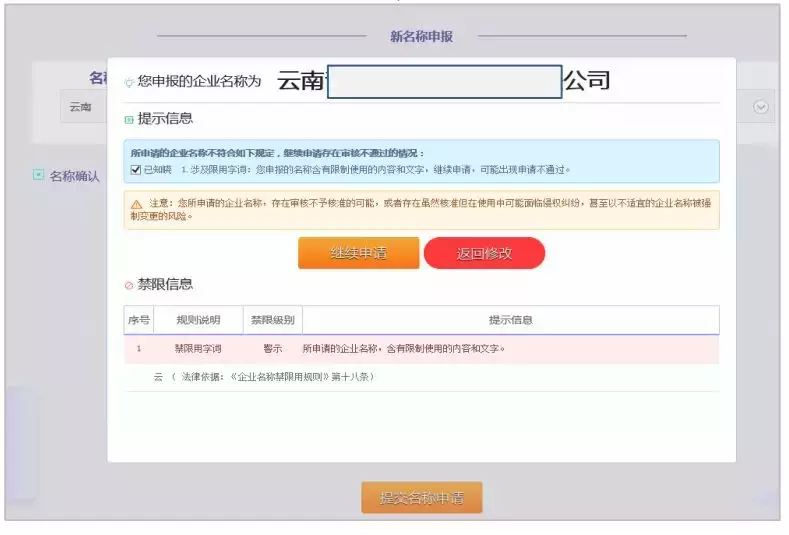The image size is (789, 535).
Task: Click the 名称确认 section label
Action: click(x=74, y=176)
